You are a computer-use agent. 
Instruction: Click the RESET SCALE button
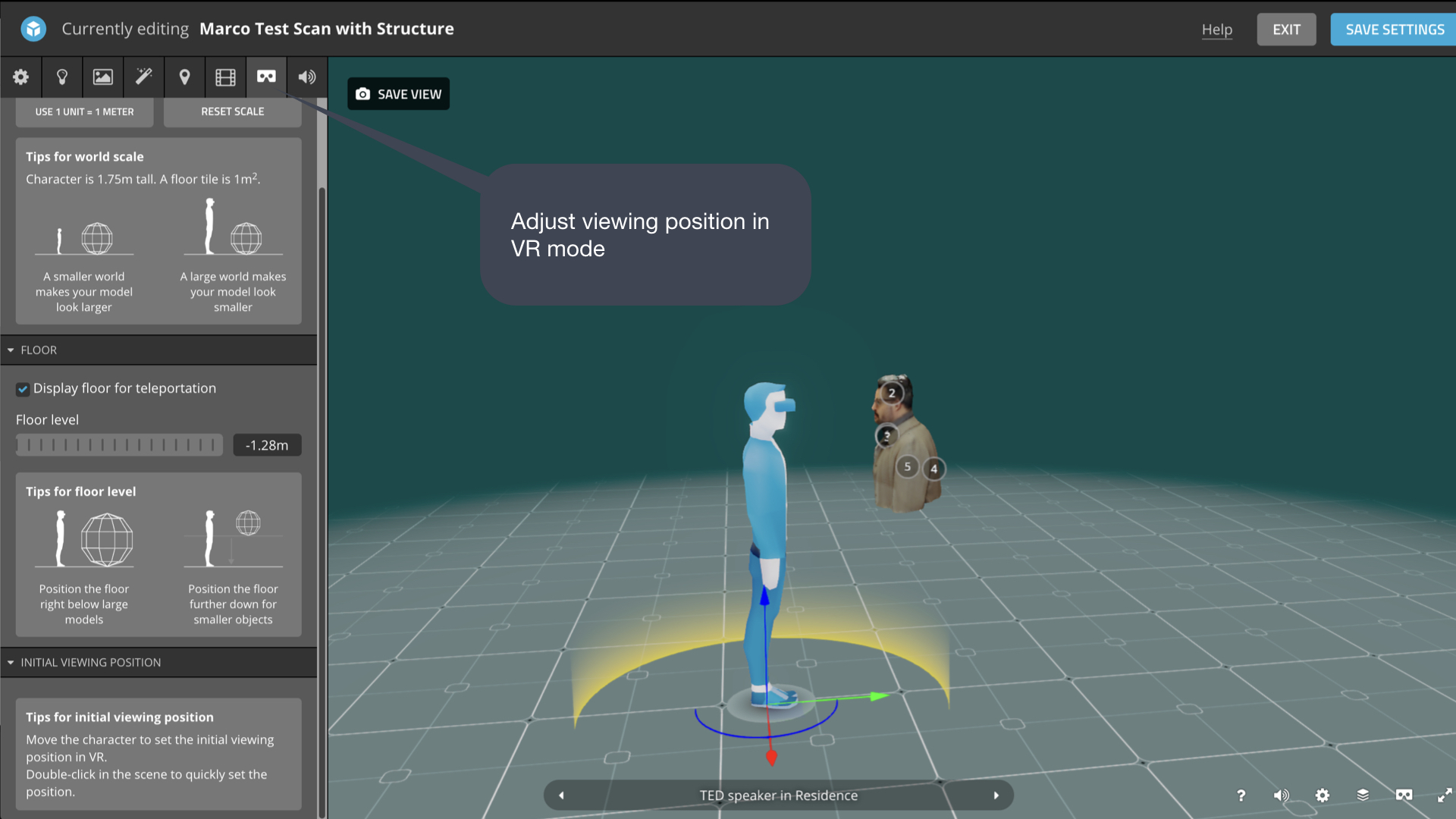232,111
